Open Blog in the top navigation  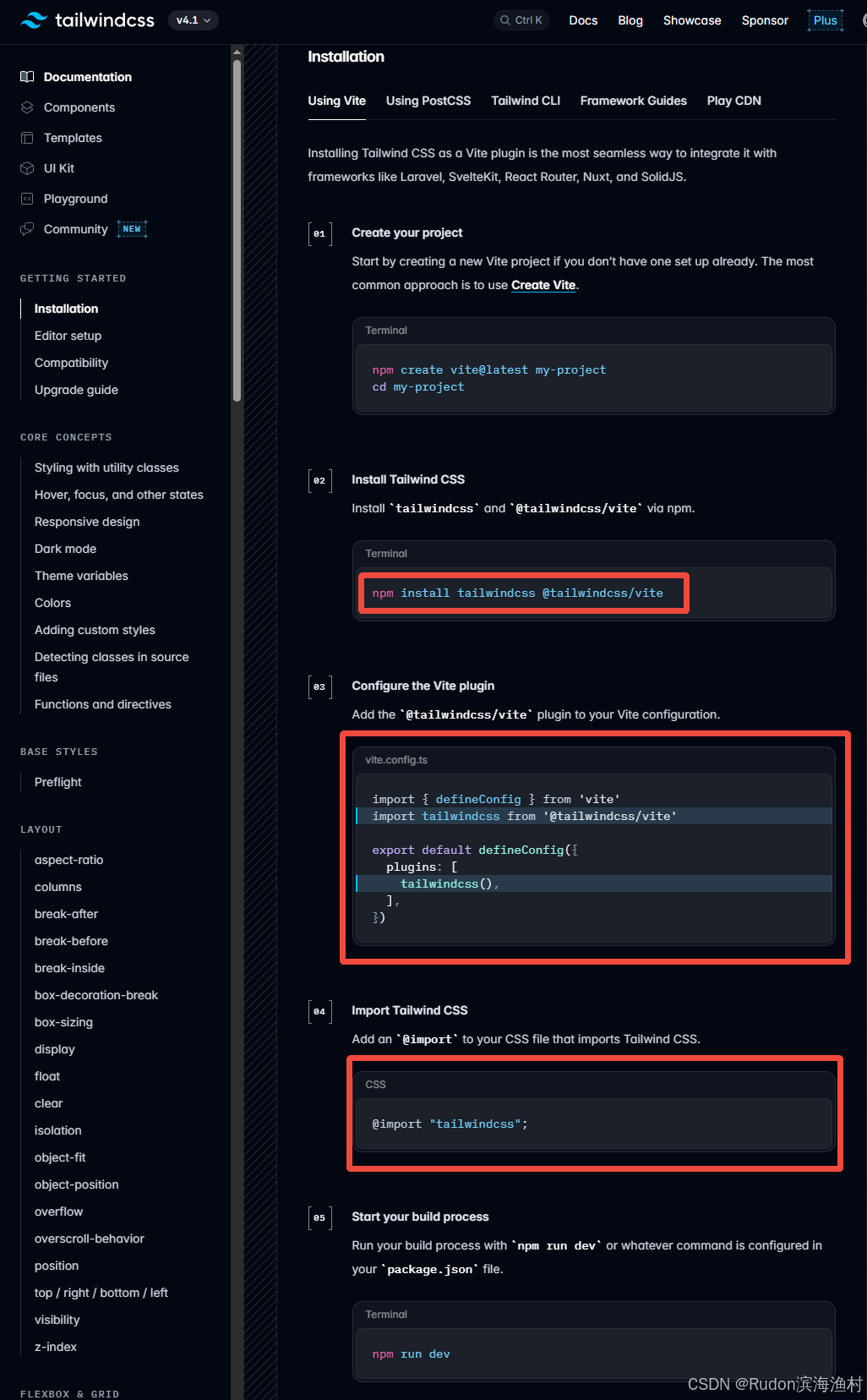pos(630,20)
